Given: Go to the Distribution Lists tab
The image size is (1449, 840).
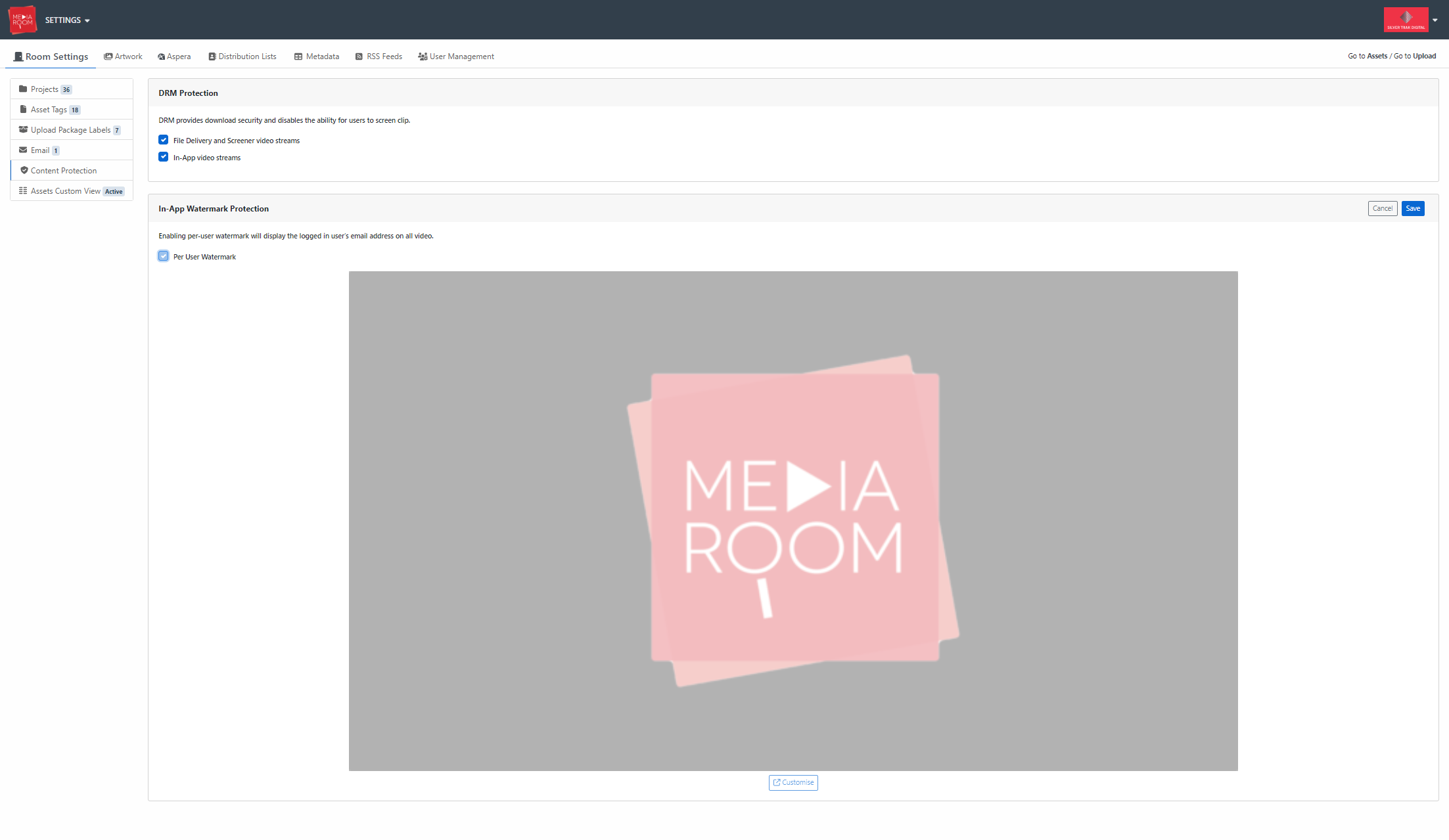Looking at the screenshot, I should [242, 56].
